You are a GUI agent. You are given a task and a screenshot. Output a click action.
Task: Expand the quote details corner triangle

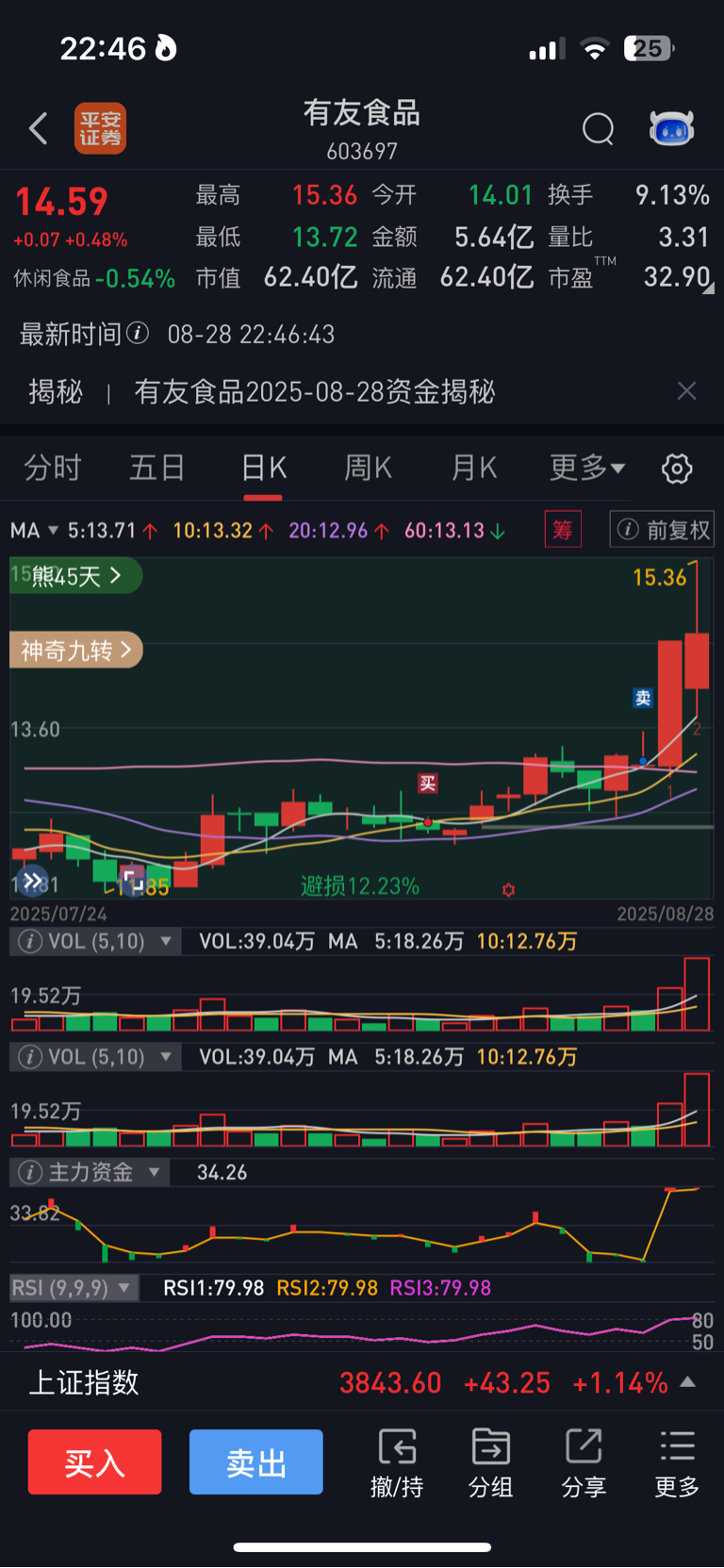[709, 289]
